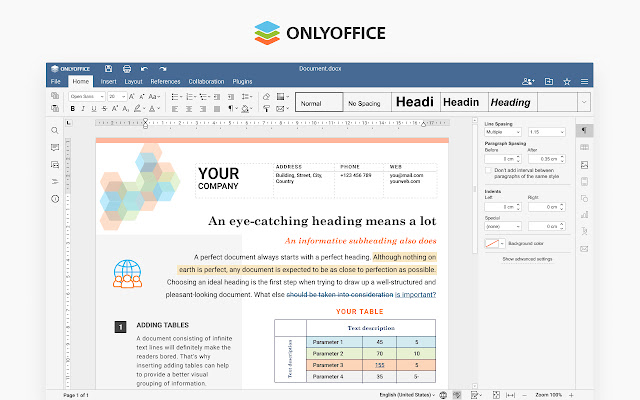This screenshot has height=400, width=640.
Task: Toggle Strikethrough formatting
Action: [104, 109]
